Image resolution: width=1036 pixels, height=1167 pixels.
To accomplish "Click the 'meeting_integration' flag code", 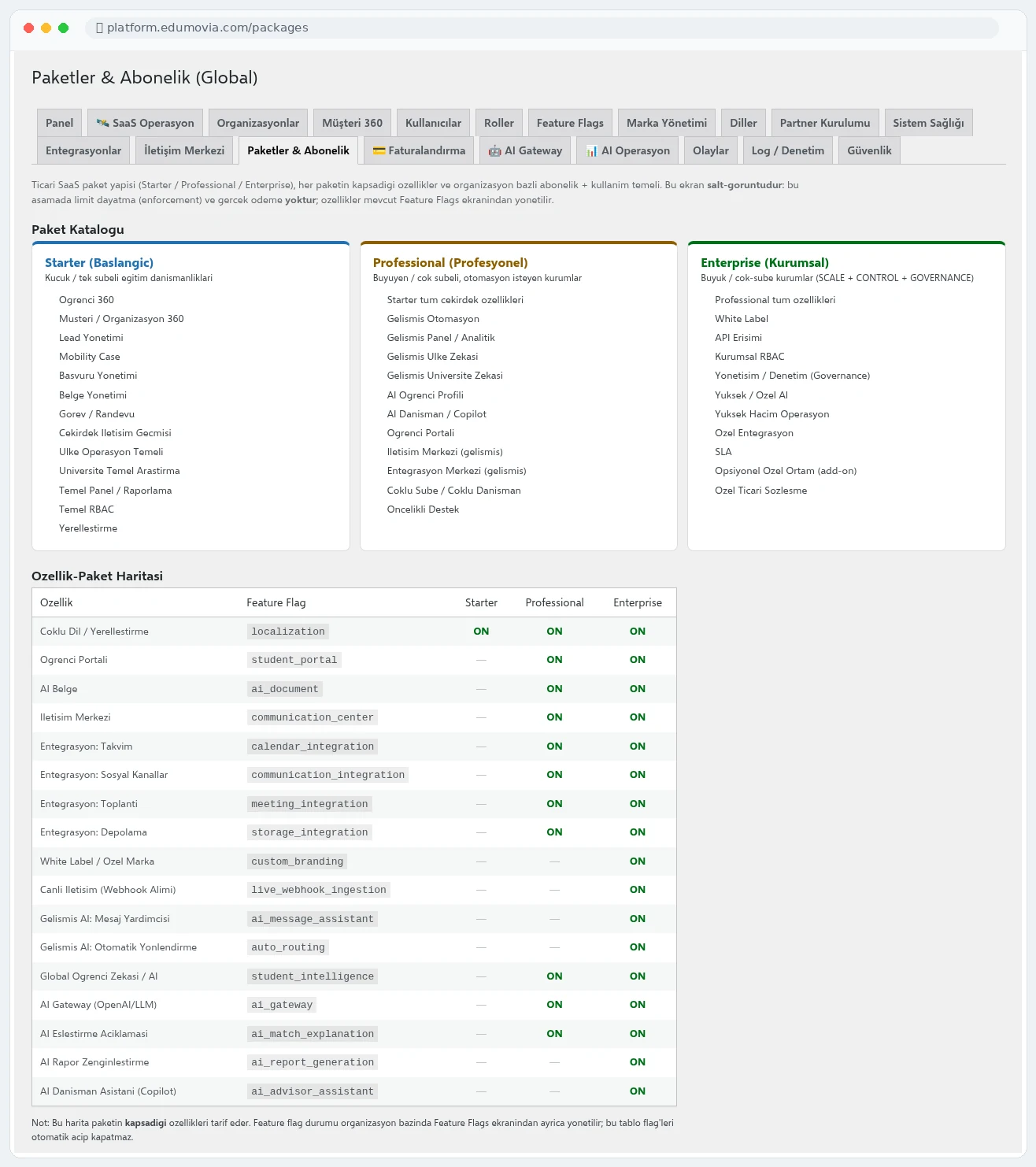I will pyautogui.click(x=309, y=804).
